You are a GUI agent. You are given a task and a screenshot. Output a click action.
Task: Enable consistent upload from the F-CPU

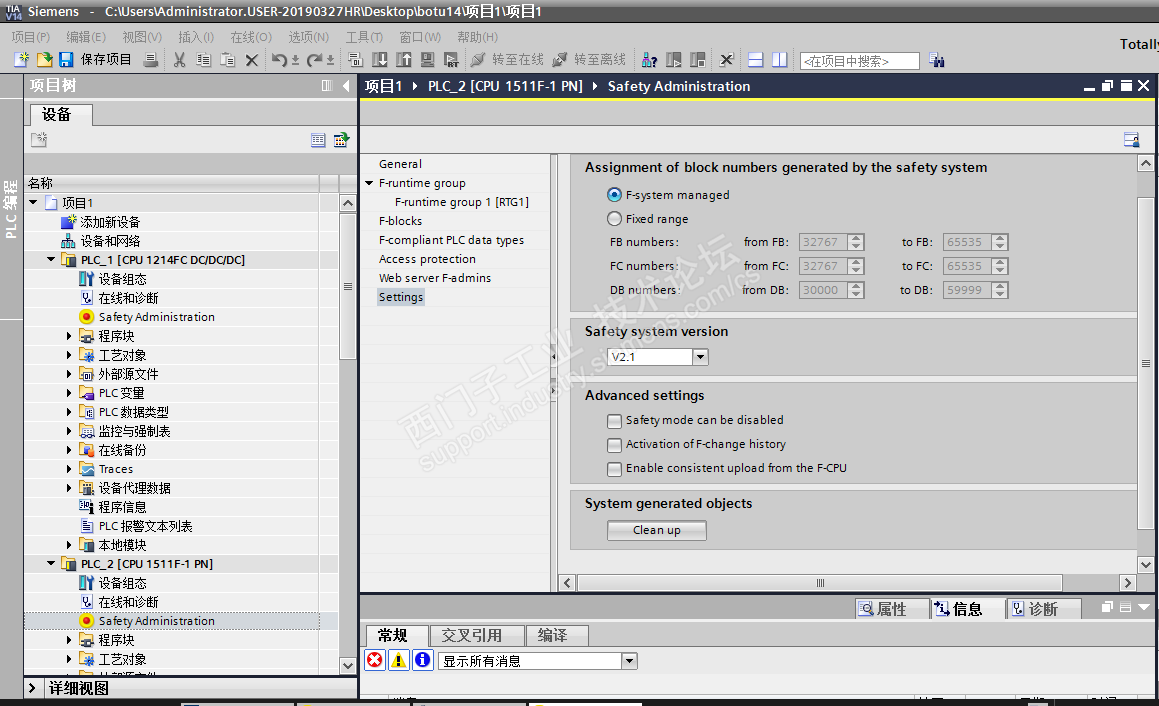tap(614, 469)
